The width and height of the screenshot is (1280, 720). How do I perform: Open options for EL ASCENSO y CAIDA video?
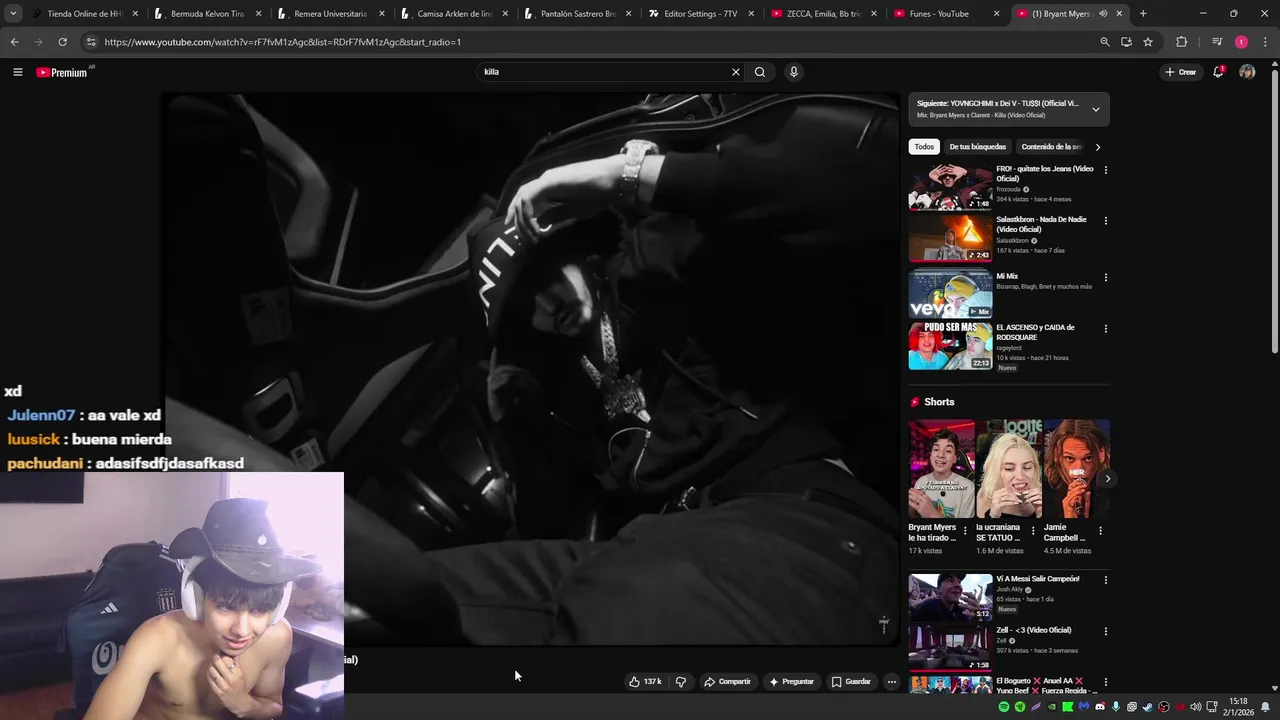pos(1105,328)
